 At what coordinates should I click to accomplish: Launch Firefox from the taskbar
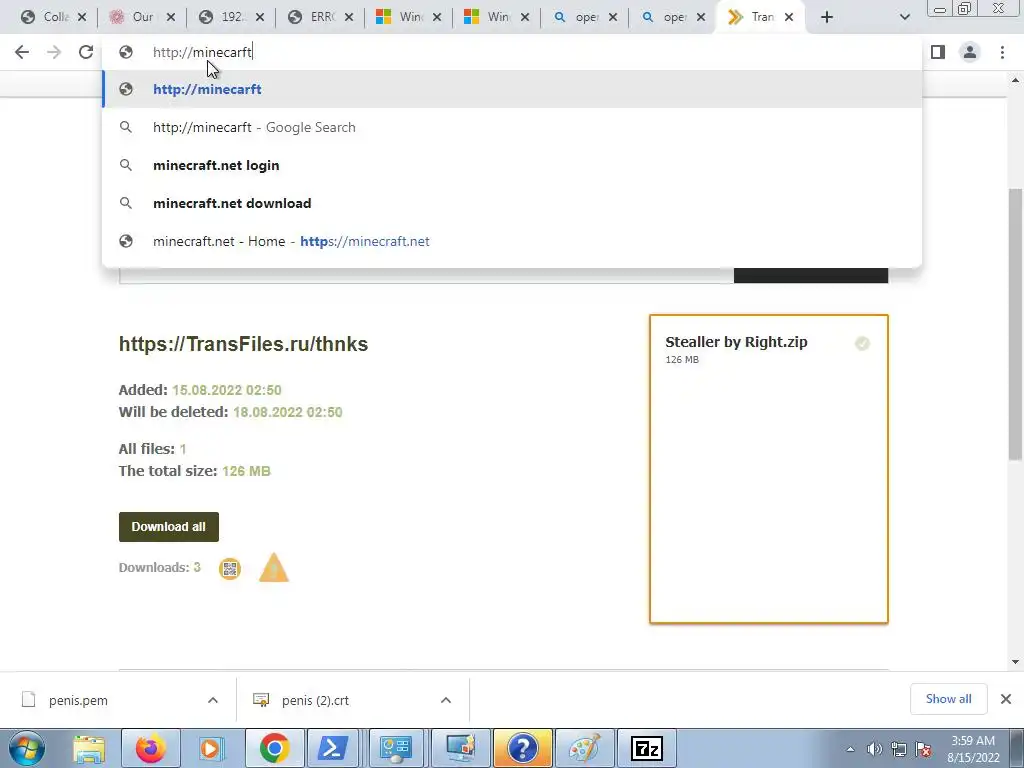(150, 748)
